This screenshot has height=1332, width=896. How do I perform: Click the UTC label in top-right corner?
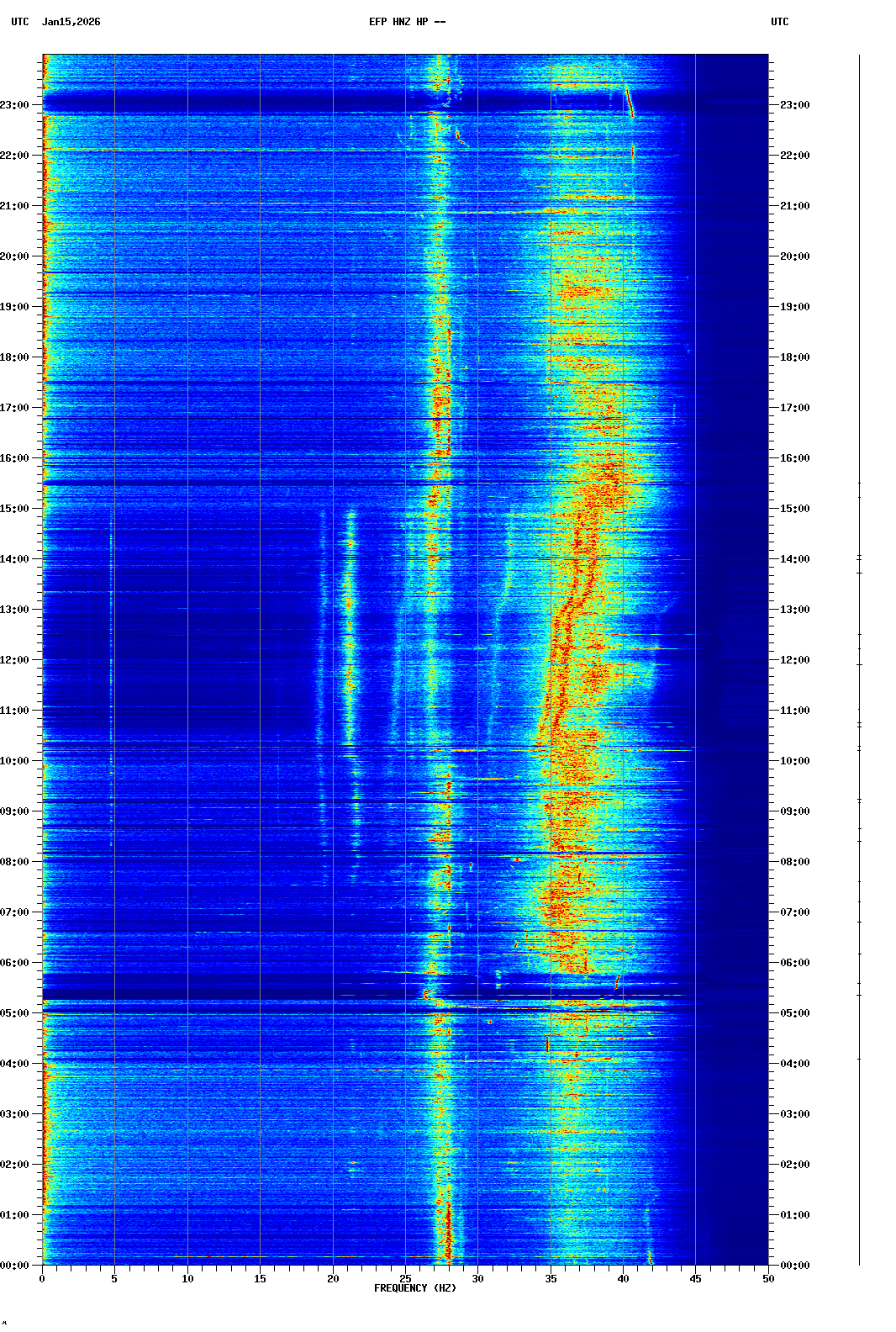779,22
